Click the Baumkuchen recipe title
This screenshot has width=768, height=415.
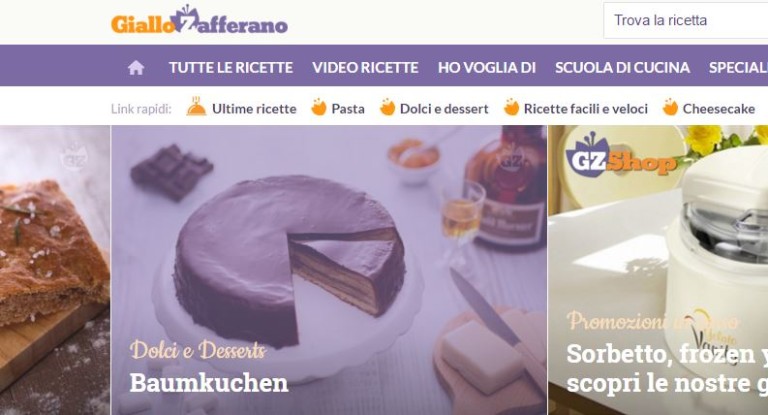pos(209,383)
